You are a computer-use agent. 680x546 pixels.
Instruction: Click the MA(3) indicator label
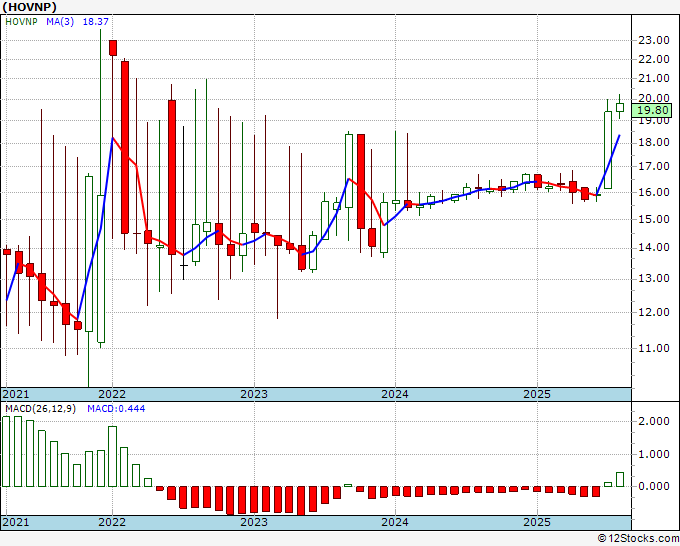[60, 21]
